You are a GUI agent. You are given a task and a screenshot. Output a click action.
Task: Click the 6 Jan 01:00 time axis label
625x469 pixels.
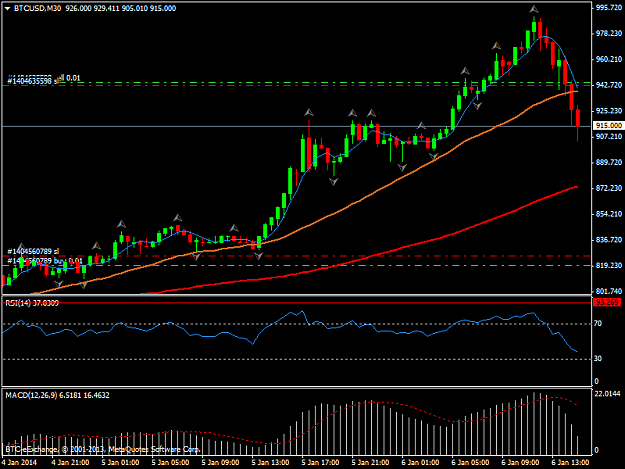(x=420, y=463)
